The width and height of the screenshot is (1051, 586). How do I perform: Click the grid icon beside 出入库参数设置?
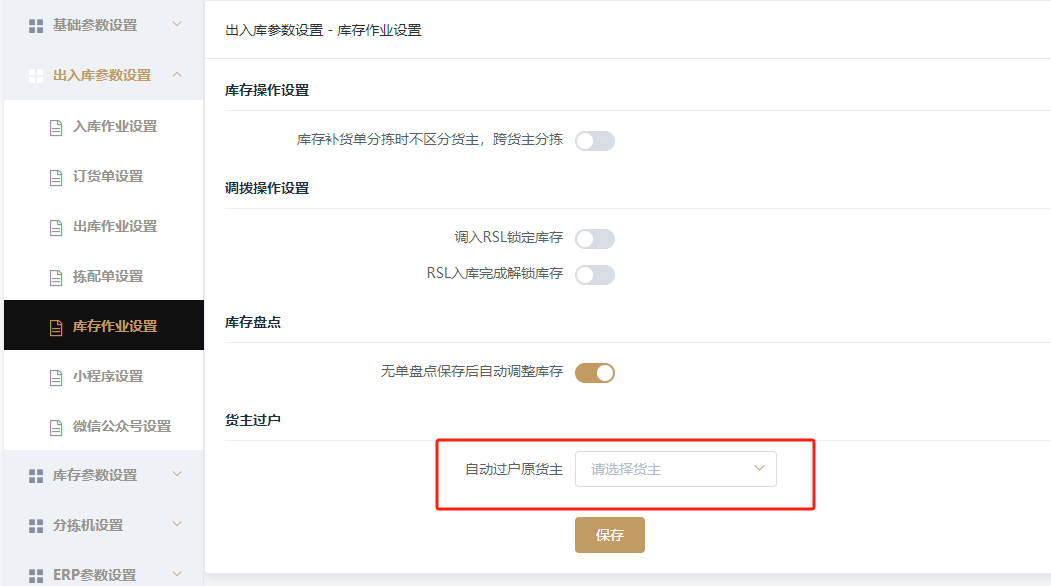(36, 76)
